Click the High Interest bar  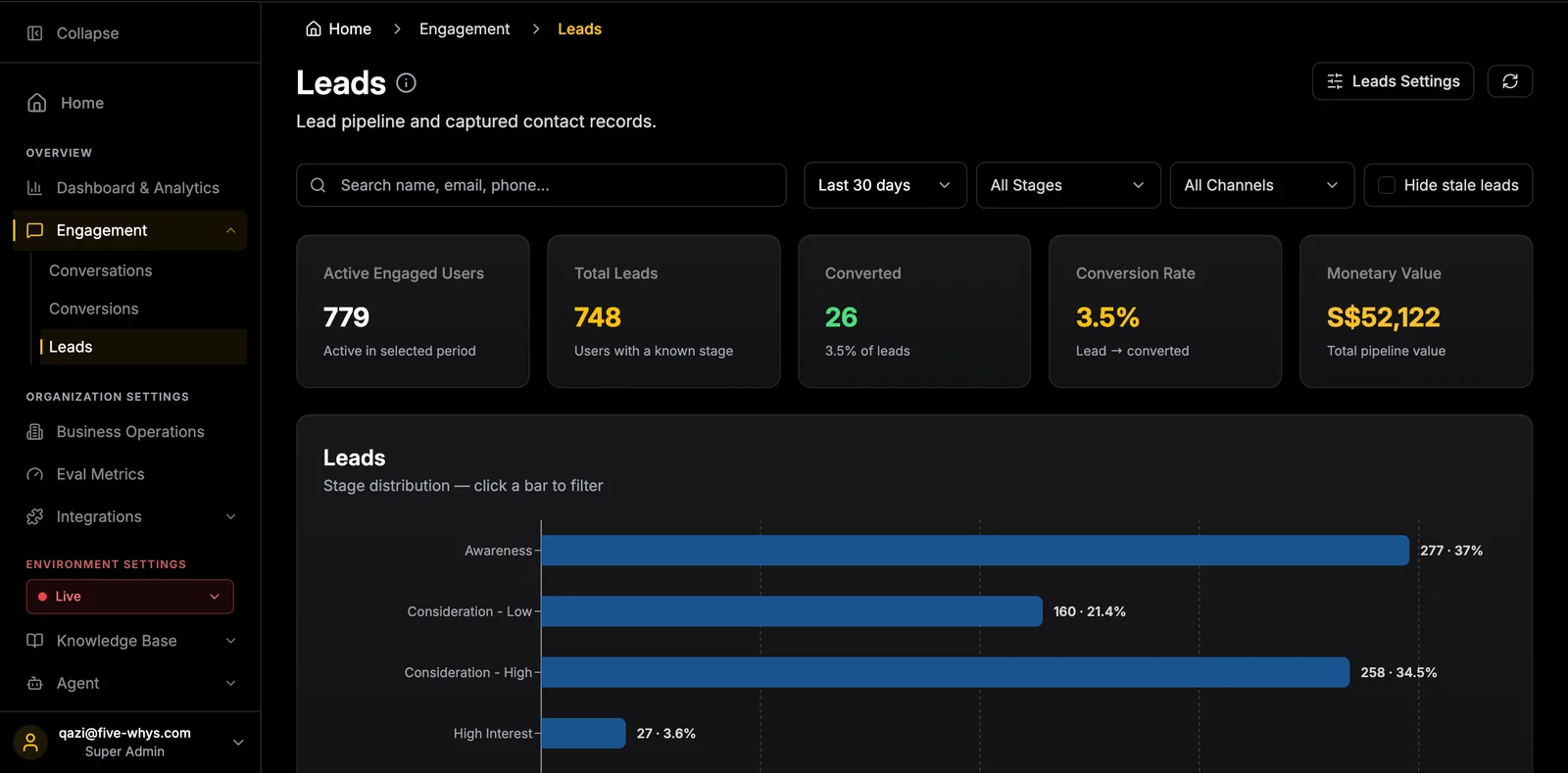(x=583, y=733)
